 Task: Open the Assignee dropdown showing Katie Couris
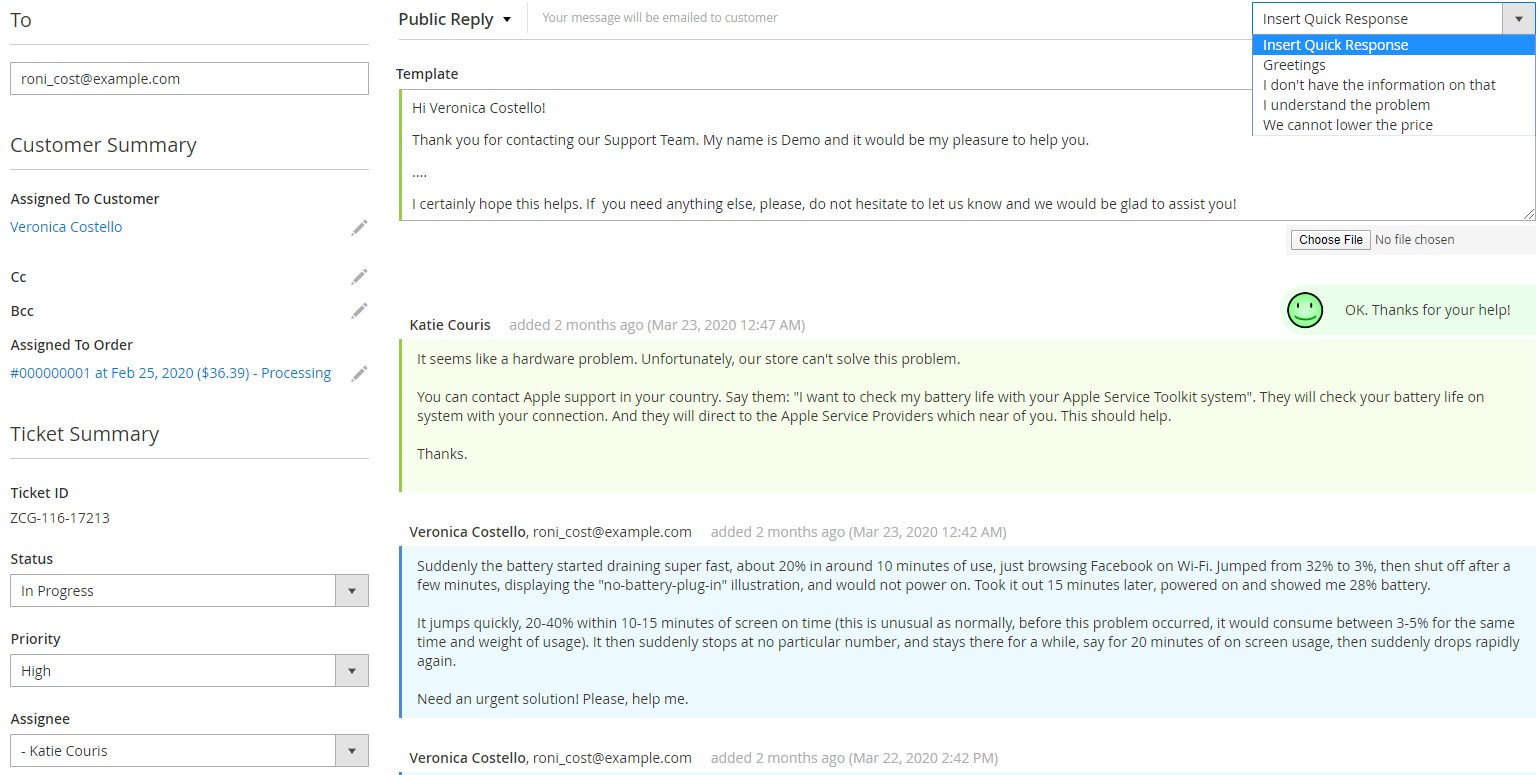click(189, 751)
